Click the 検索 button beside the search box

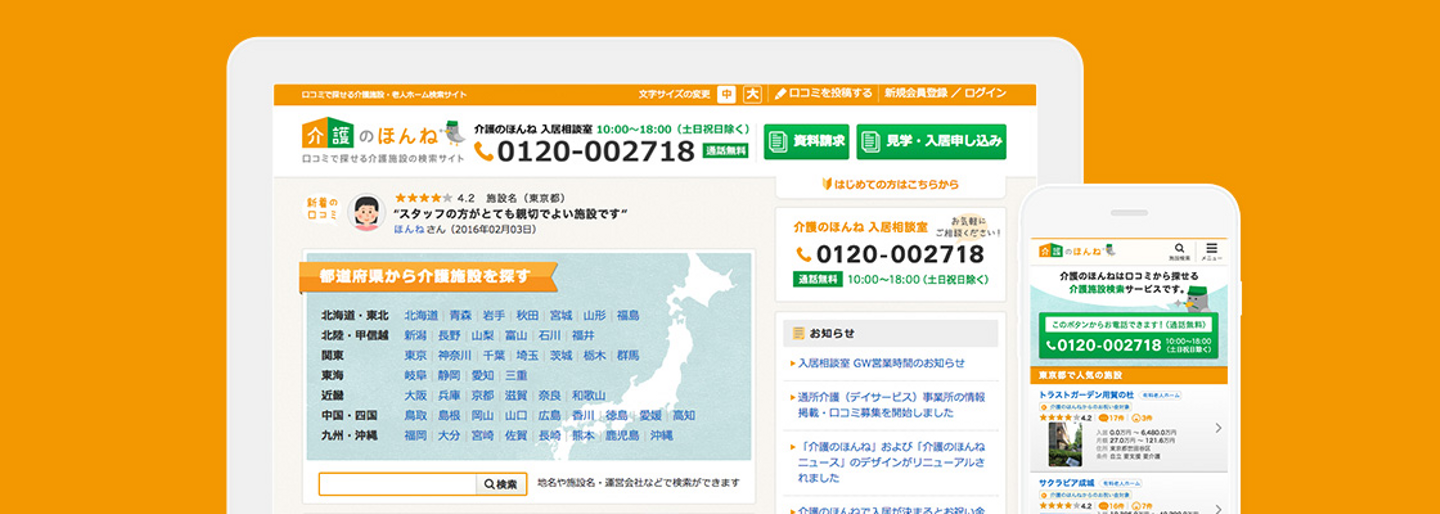coord(501,484)
